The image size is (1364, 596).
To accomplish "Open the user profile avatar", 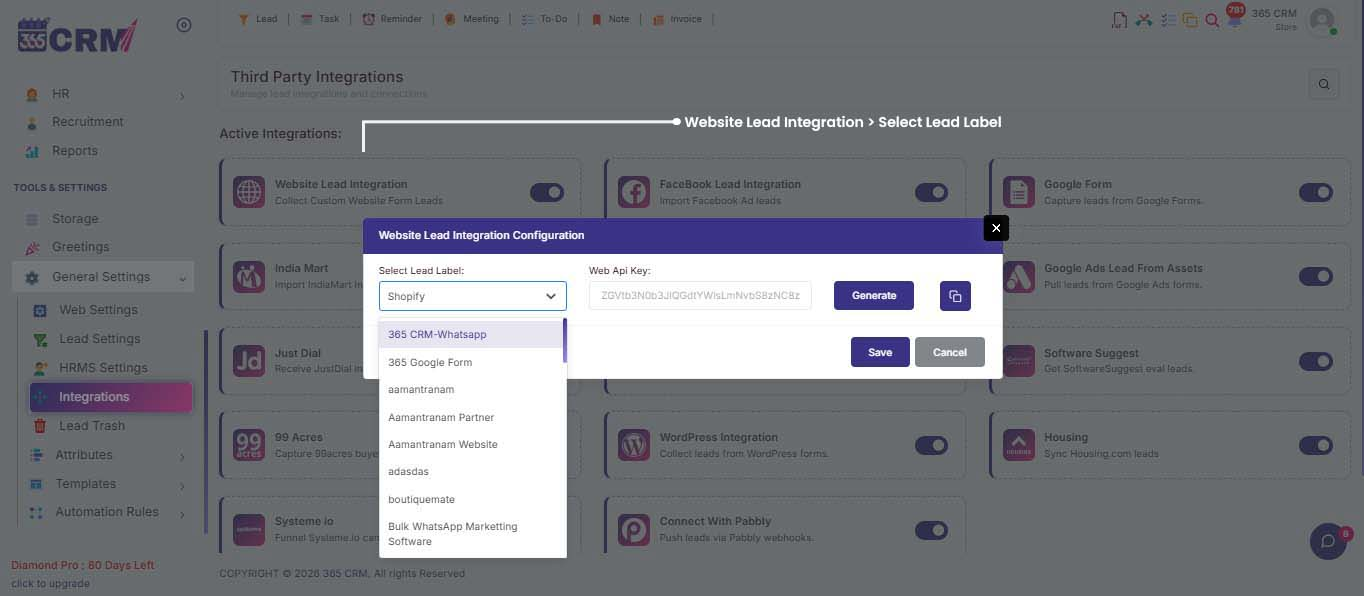I will tap(1322, 20).
